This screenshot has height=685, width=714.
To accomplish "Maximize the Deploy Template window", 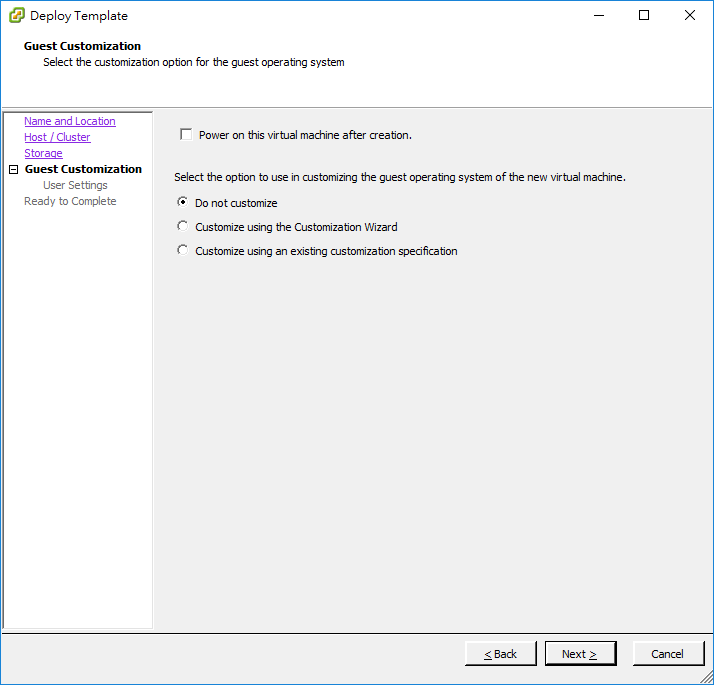I will 644,15.
